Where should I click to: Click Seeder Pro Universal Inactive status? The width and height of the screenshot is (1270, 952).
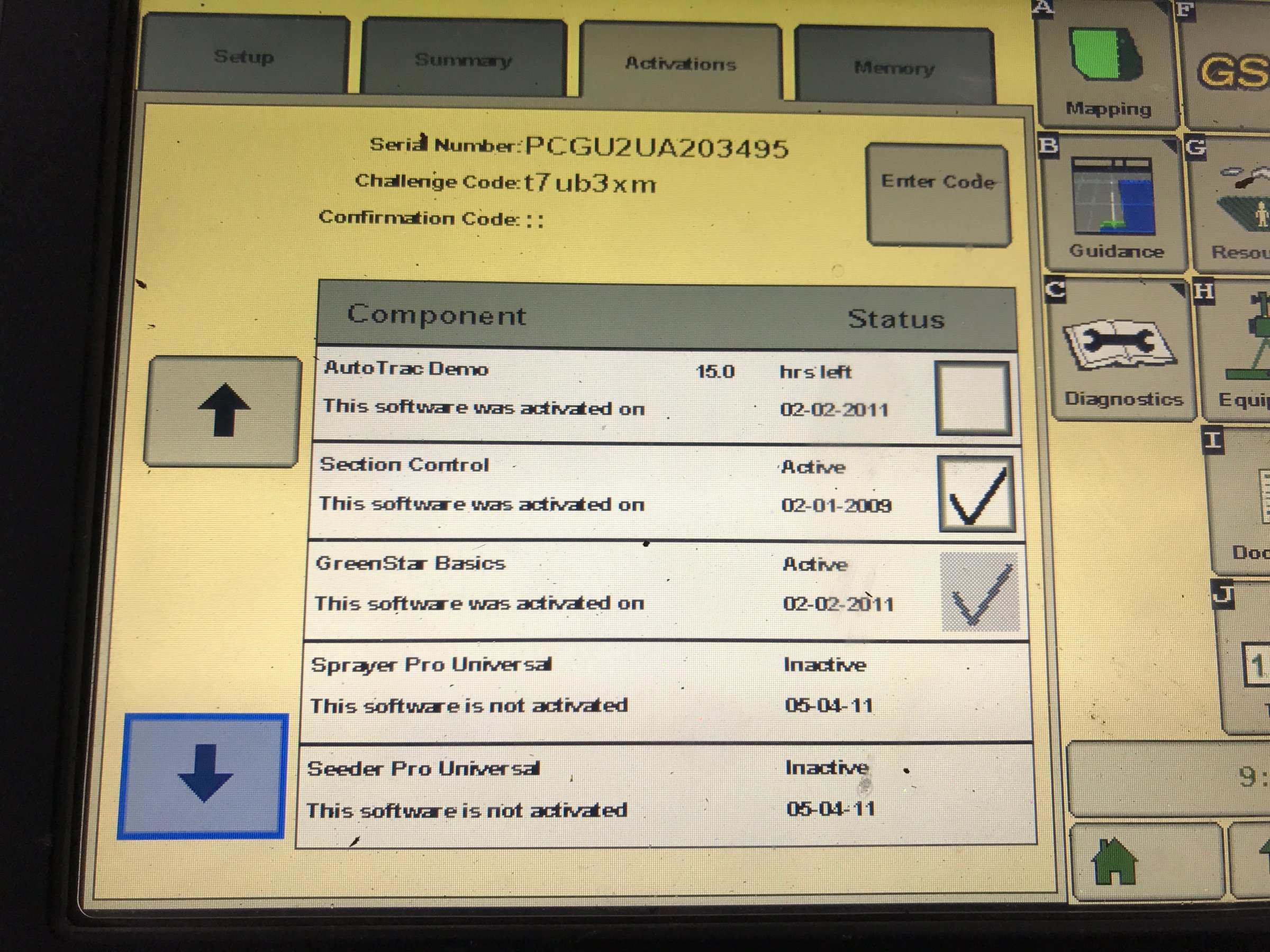point(827,767)
